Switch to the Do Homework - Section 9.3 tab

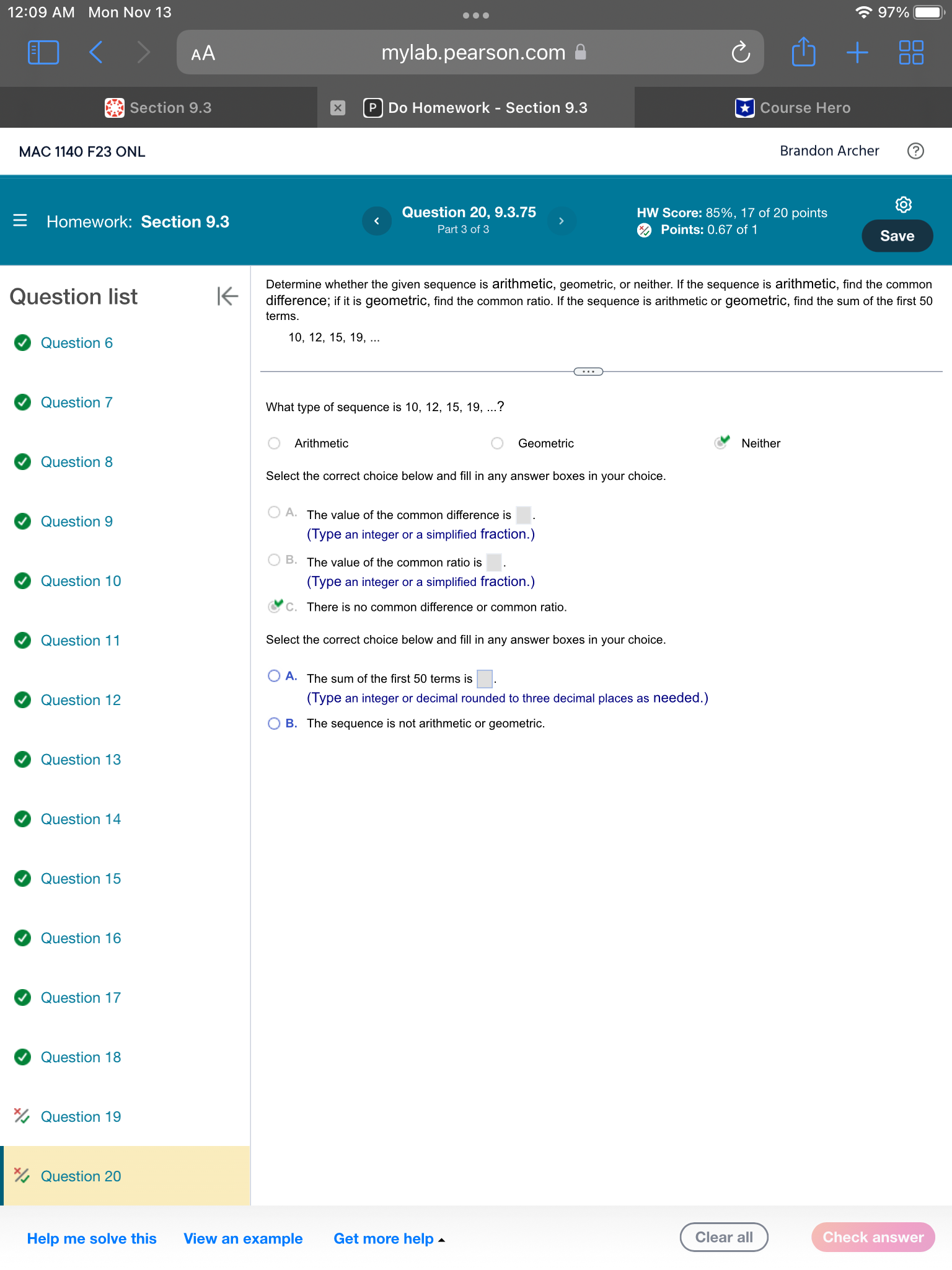point(476,108)
